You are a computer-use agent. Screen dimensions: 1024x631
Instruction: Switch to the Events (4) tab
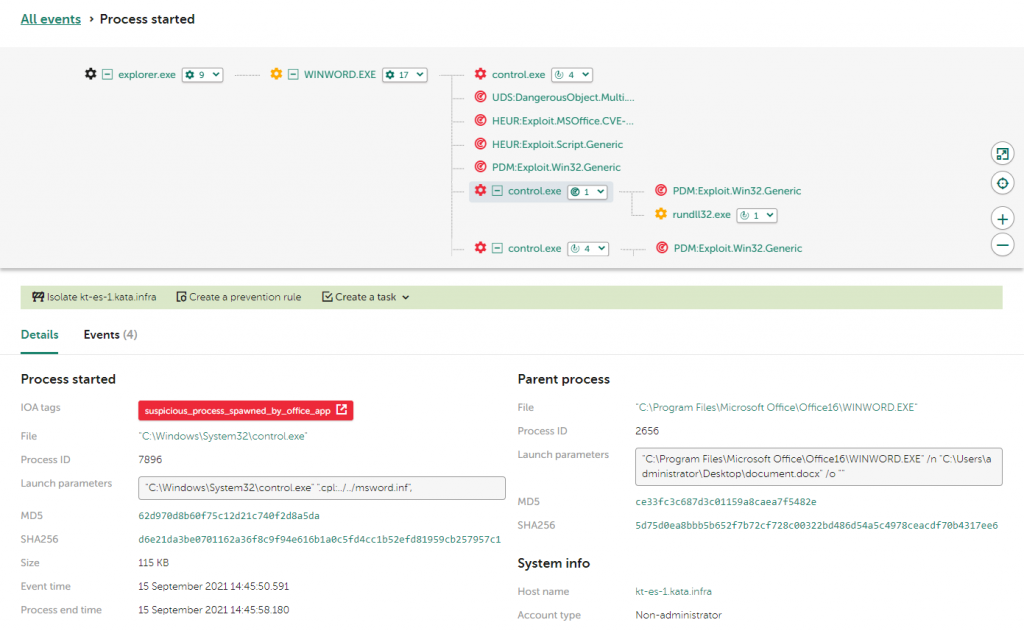pyautogui.click(x=110, y=334)
